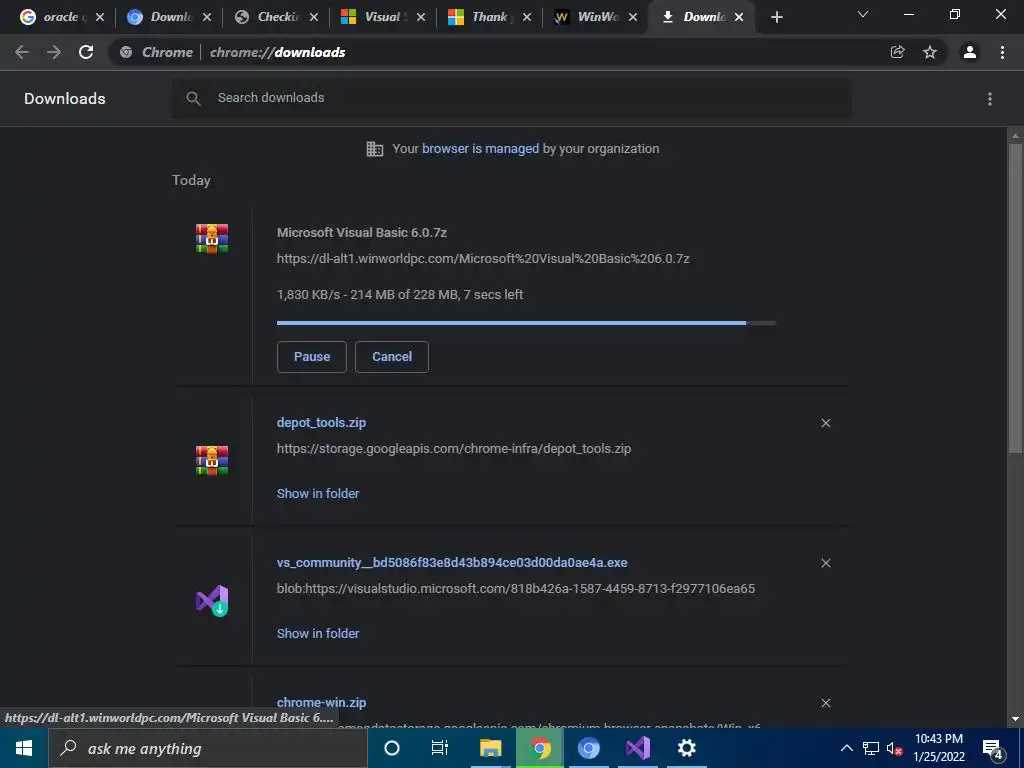Close the WinWorld tab

(x=633, y=18)
